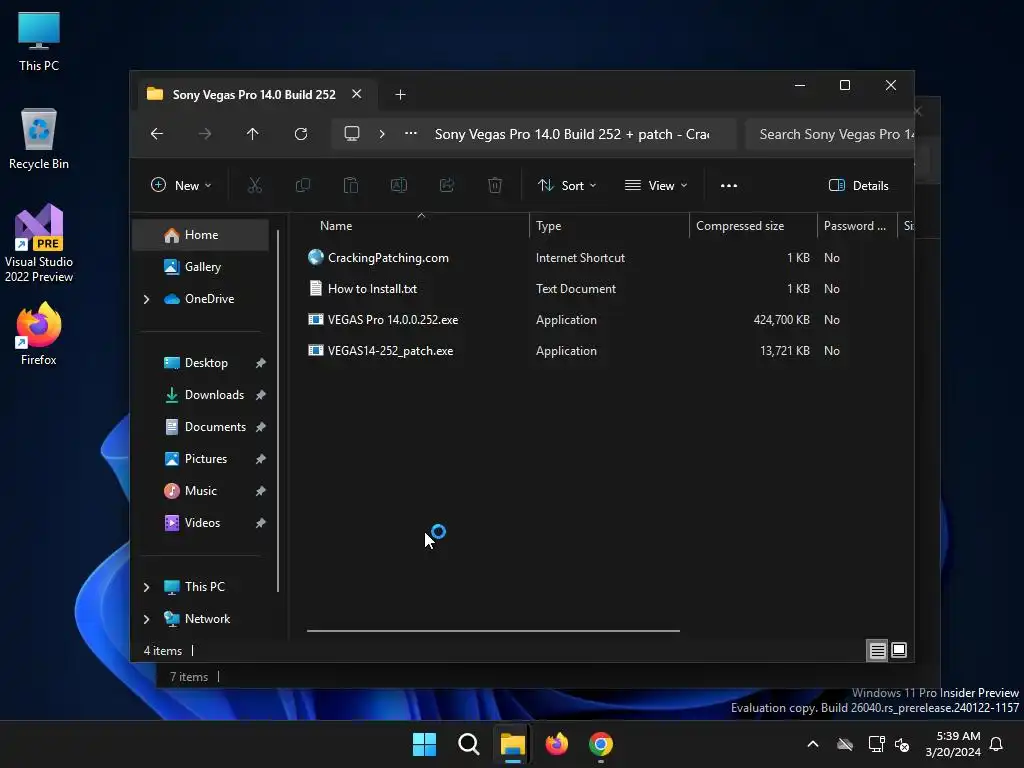This screenshot has height=768, width=1024.
Task: Show hidden breadcrumb path ellipsis
Action: (411, 133)
